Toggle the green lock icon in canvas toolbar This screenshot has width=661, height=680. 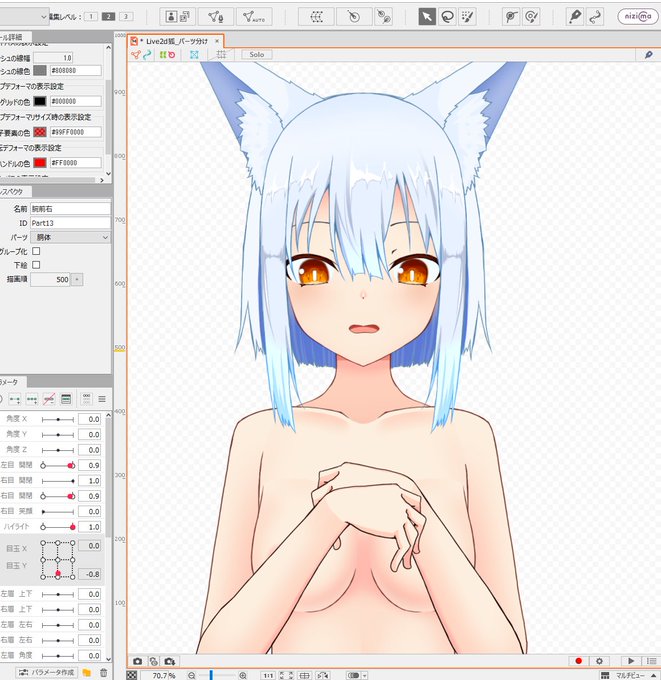163,55
